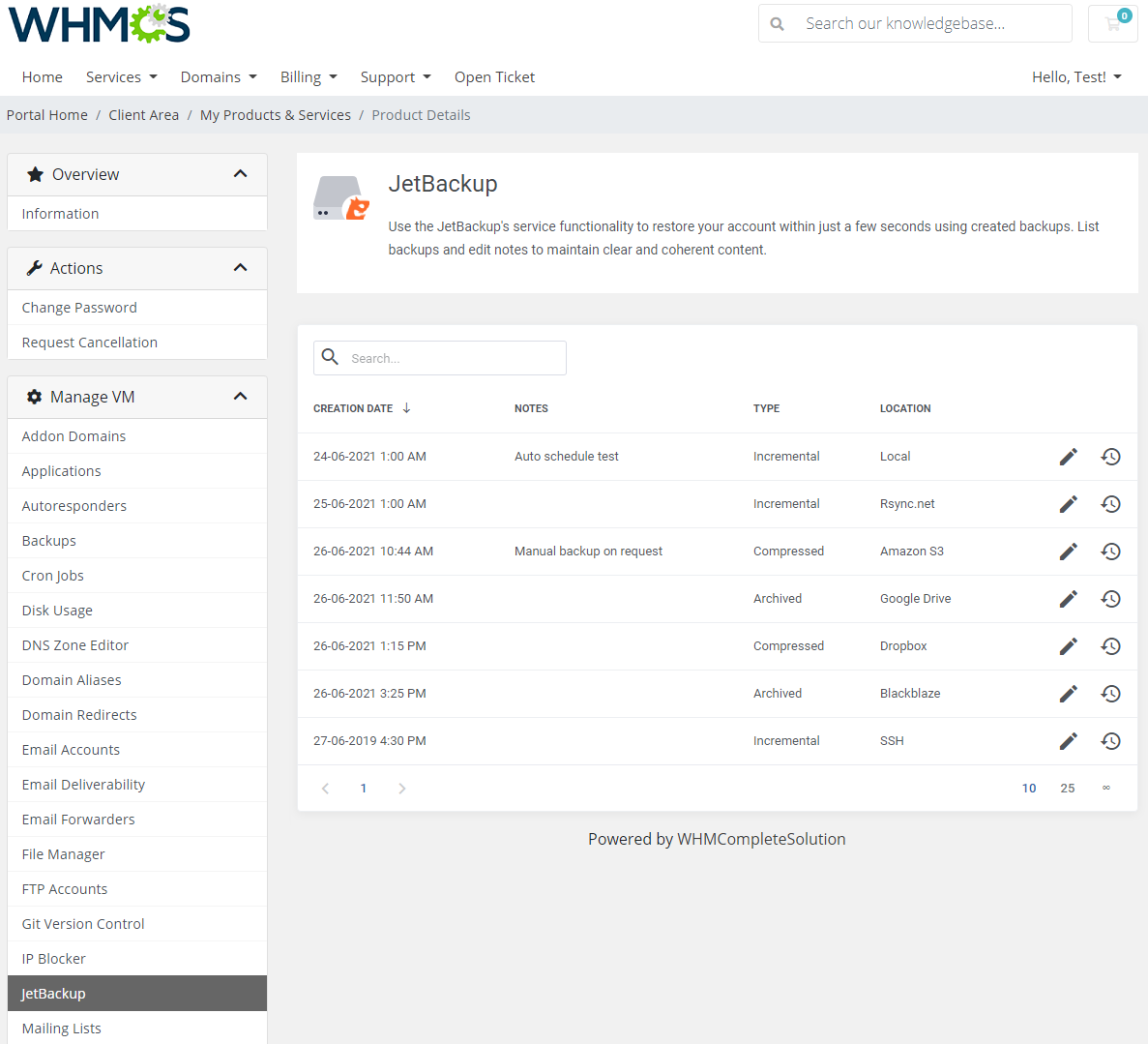Open the Request Cancellation page
Screen dimensions: 1148x1044
[89, 342]
